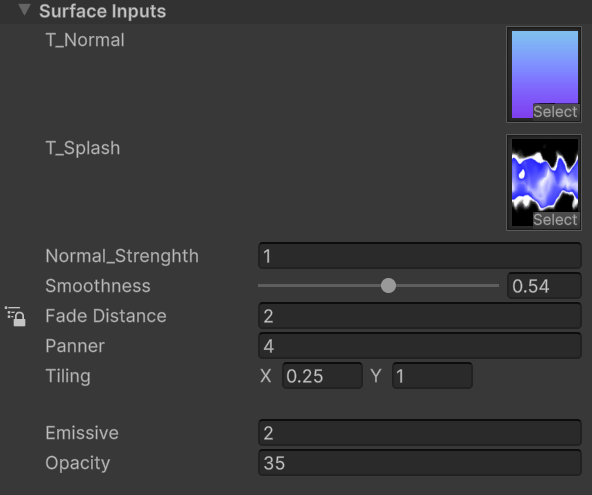Click the Normal_Strenghth label
The image size is (592, 495).
point(122,256)
